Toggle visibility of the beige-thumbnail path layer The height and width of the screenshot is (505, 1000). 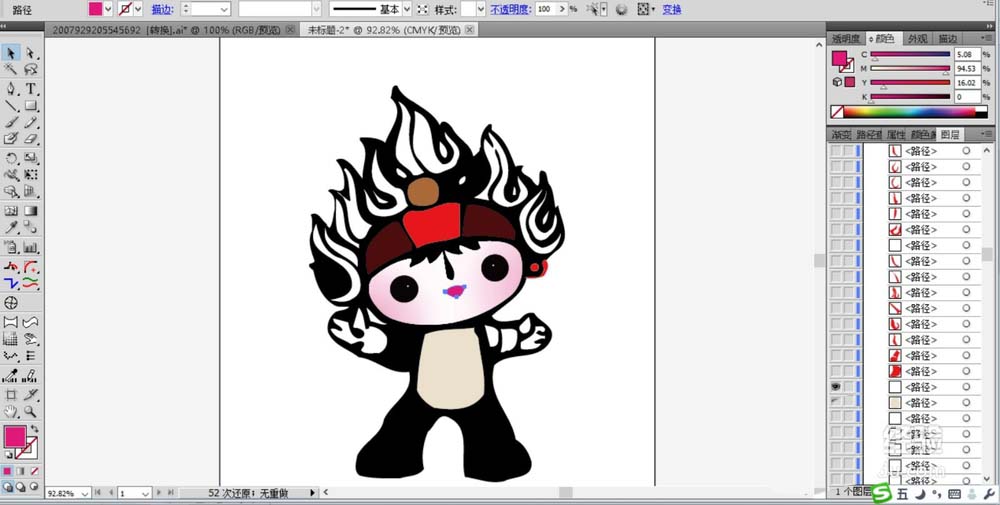835,402
